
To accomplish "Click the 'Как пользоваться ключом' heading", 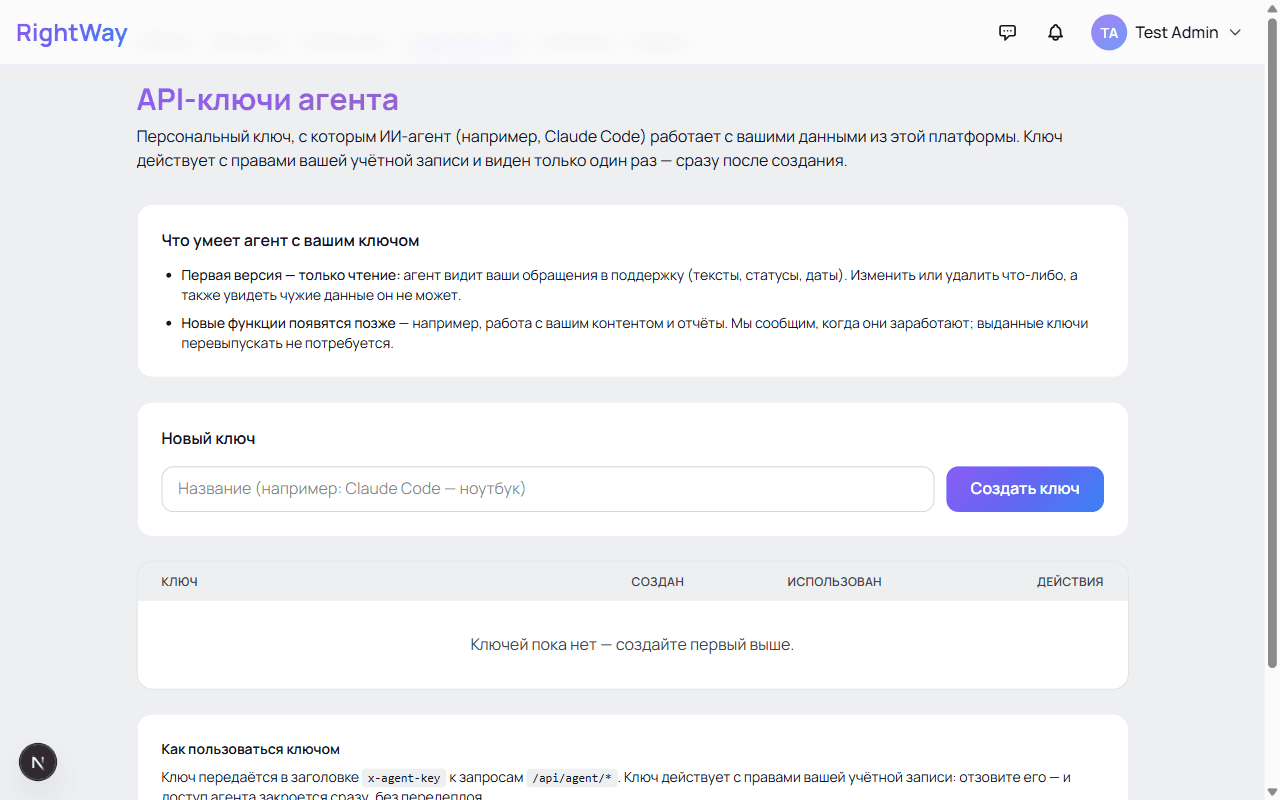I will point(251,749).
